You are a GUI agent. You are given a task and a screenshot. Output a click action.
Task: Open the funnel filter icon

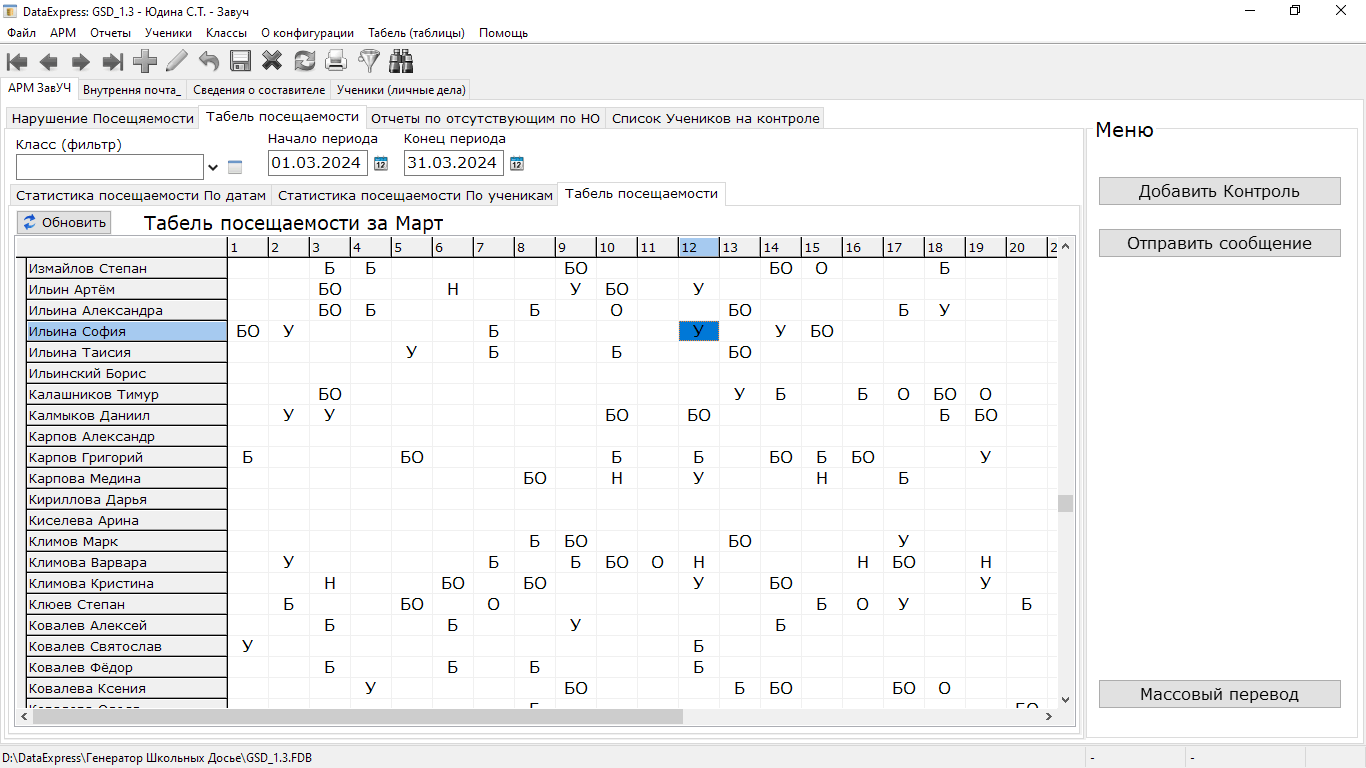369,62
